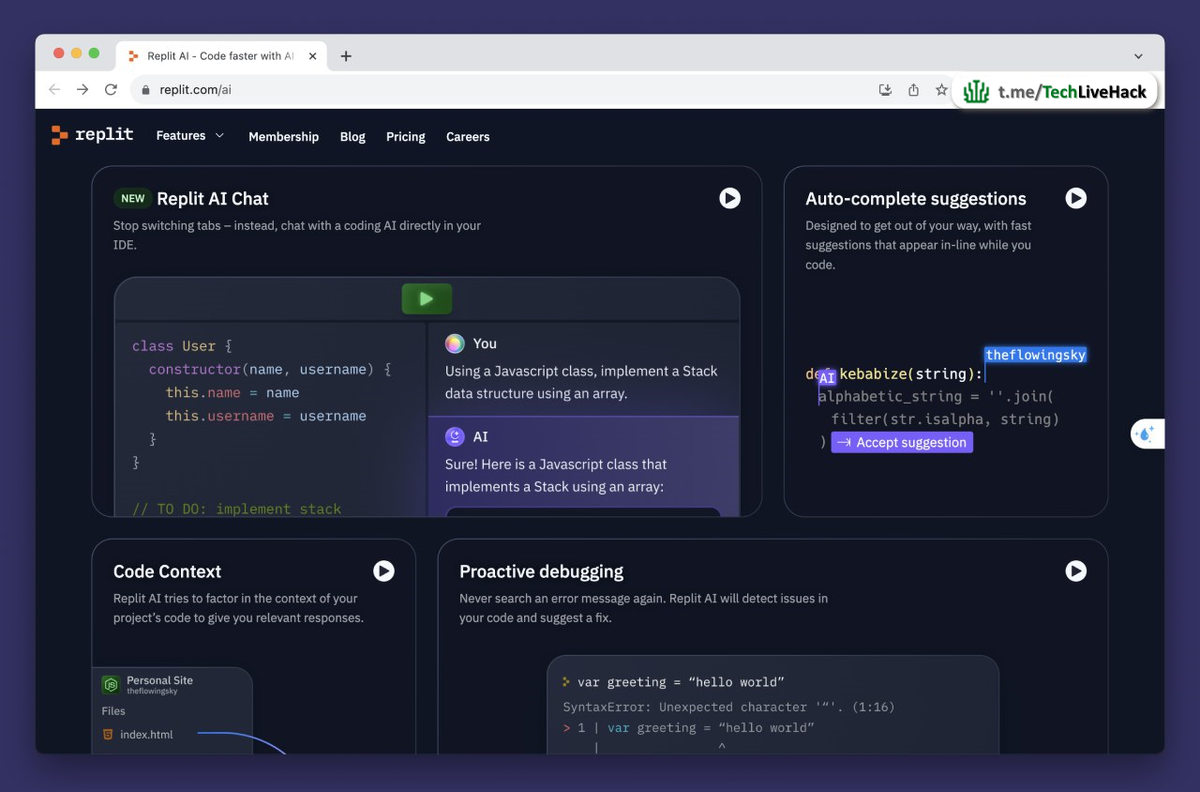Click the Proactive debugging heading
Viewport: 1200px width, 792px height.
541,572
